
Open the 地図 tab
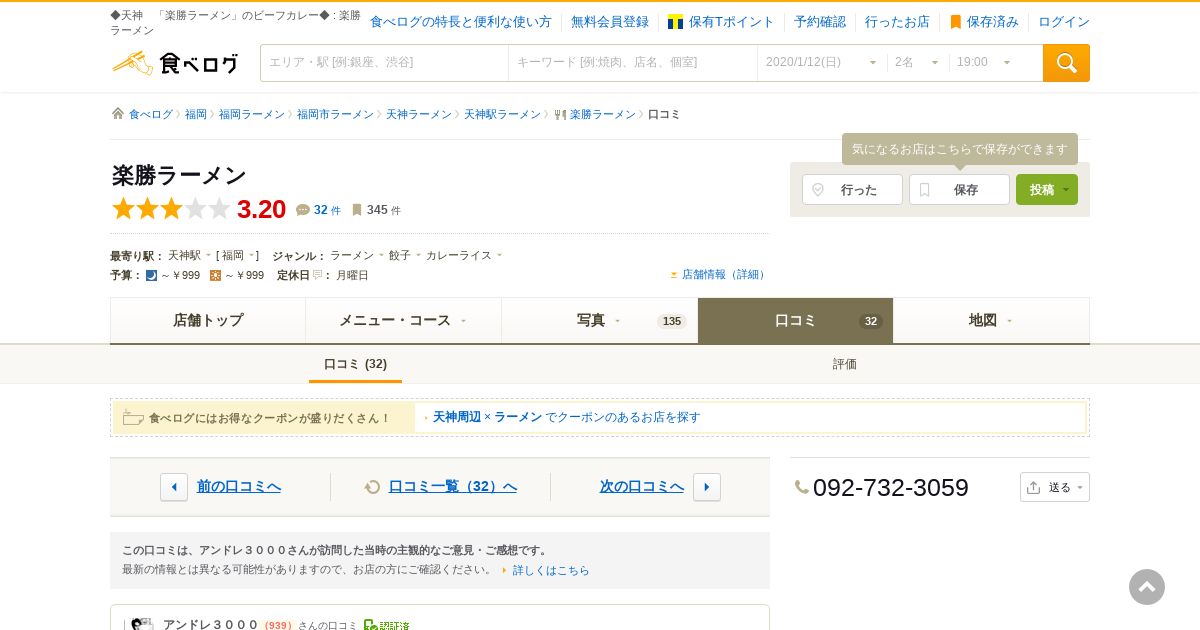click(990, 320)
